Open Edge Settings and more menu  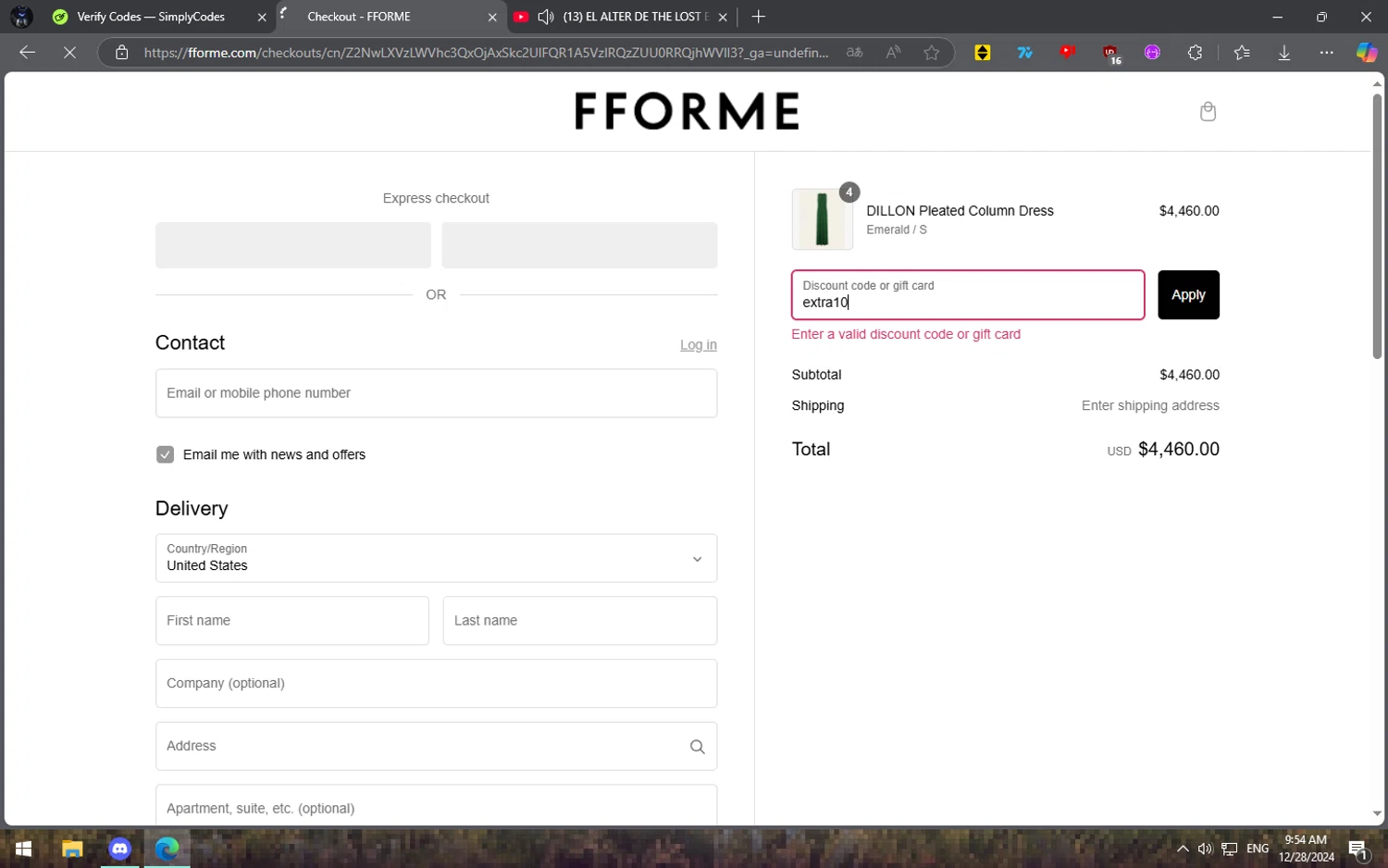[x=1326, y=53]
